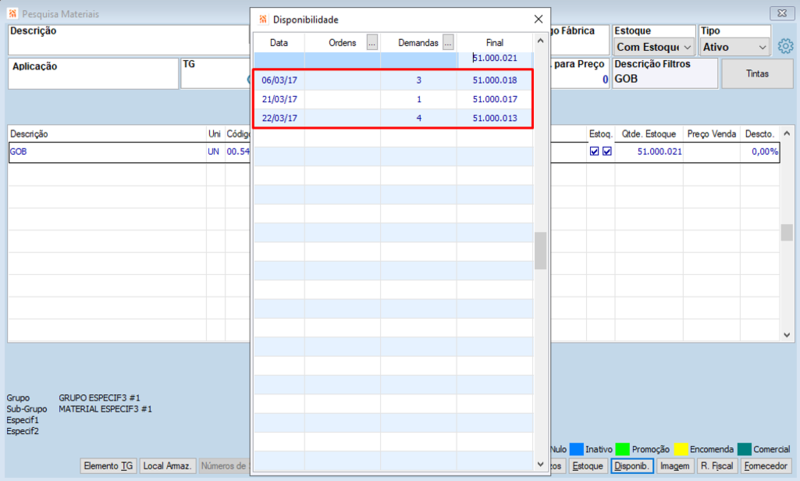Click the Uni column header
This screenshot has width=800, height=481.
point(214,134)
